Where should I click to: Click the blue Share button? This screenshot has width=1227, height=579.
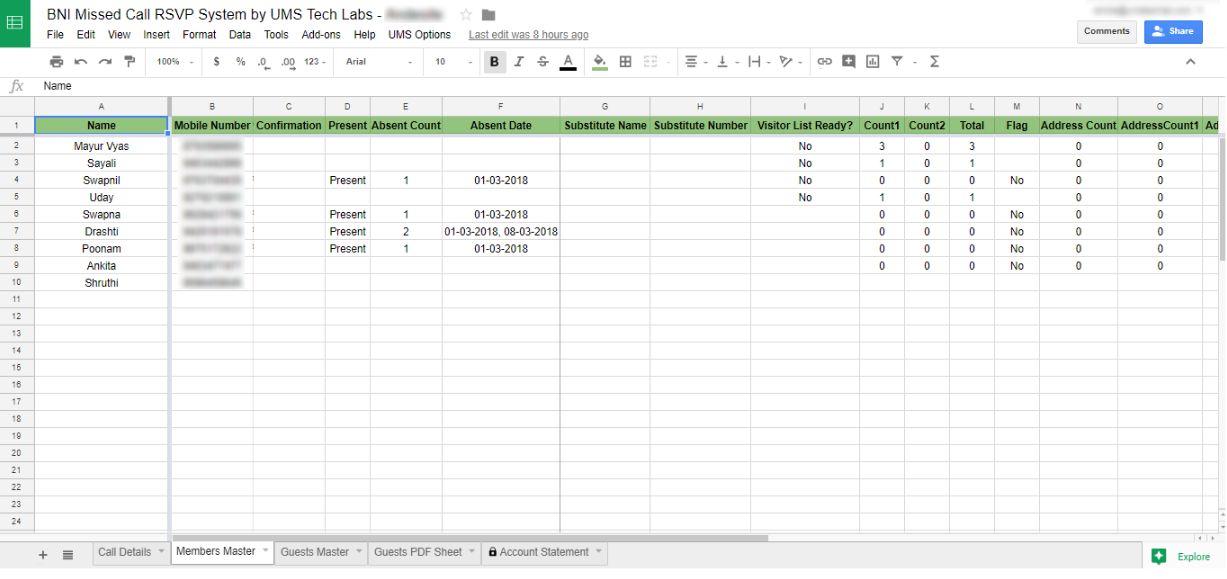click(1173, 31)
